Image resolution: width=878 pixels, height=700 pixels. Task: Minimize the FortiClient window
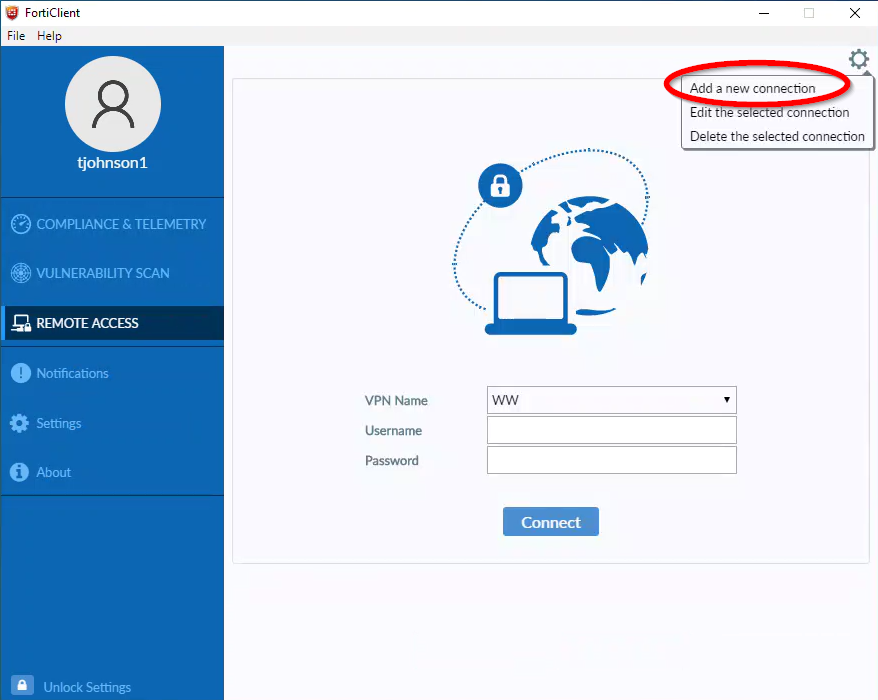tap(764, 13)
